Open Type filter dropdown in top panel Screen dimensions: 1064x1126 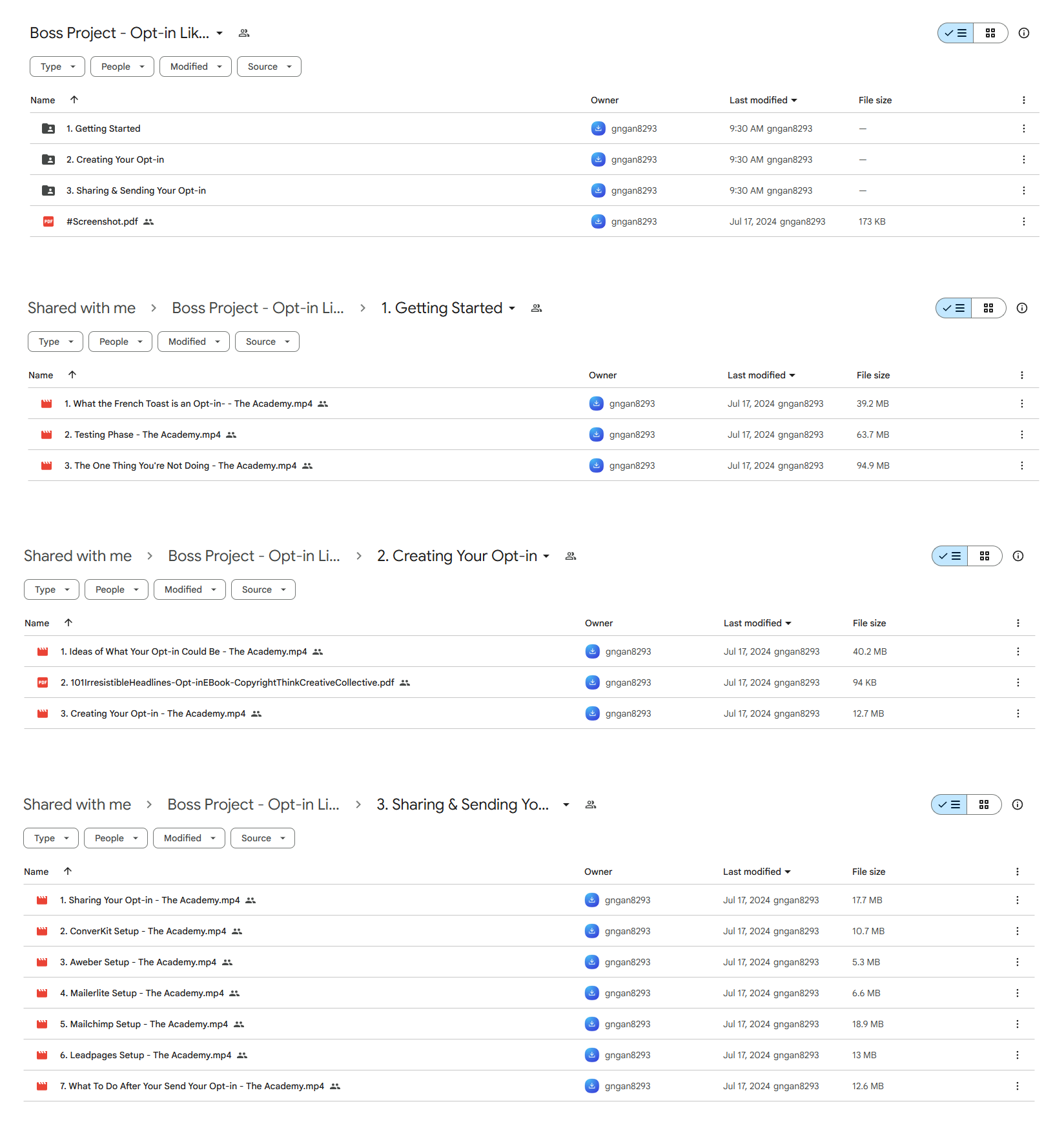(x=57, y=67)
